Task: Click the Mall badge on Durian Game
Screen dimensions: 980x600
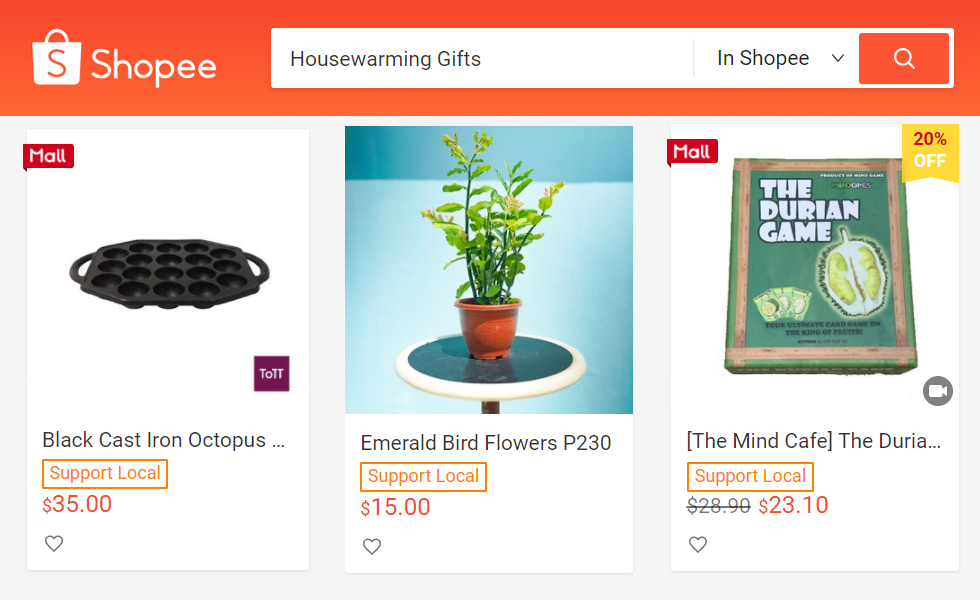Action: pyautogui.click(x=692, y=151)
